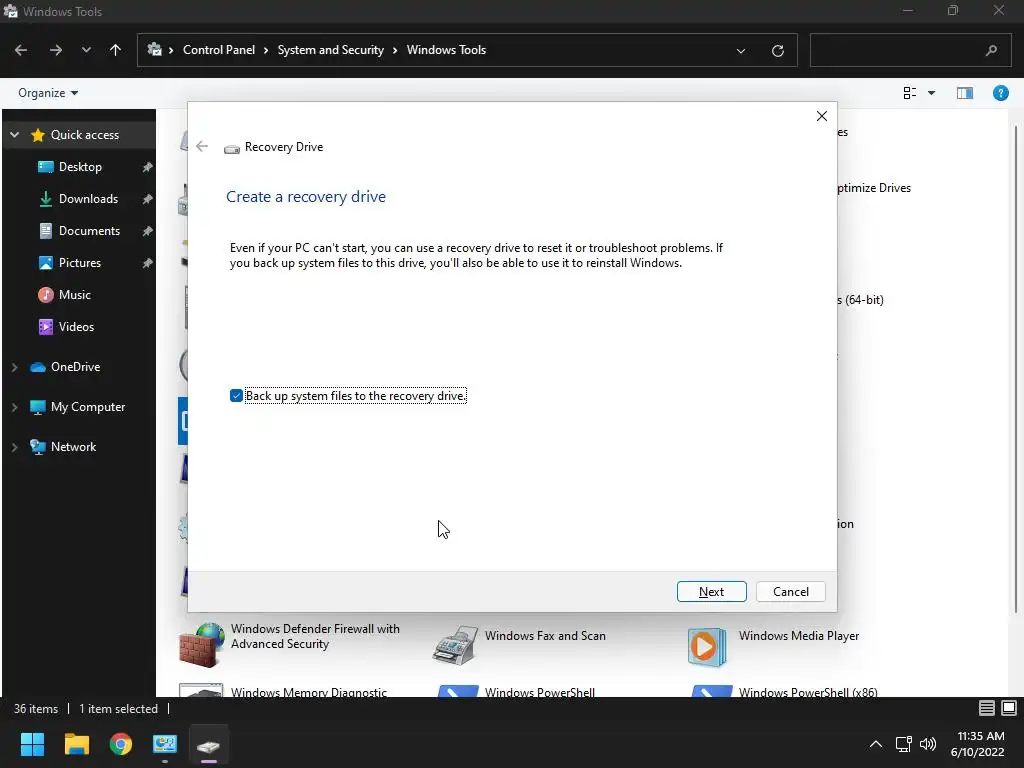Select Control Panel in breadcrumb
Screen dimensions: 1024x768
[x=219, y=50]
